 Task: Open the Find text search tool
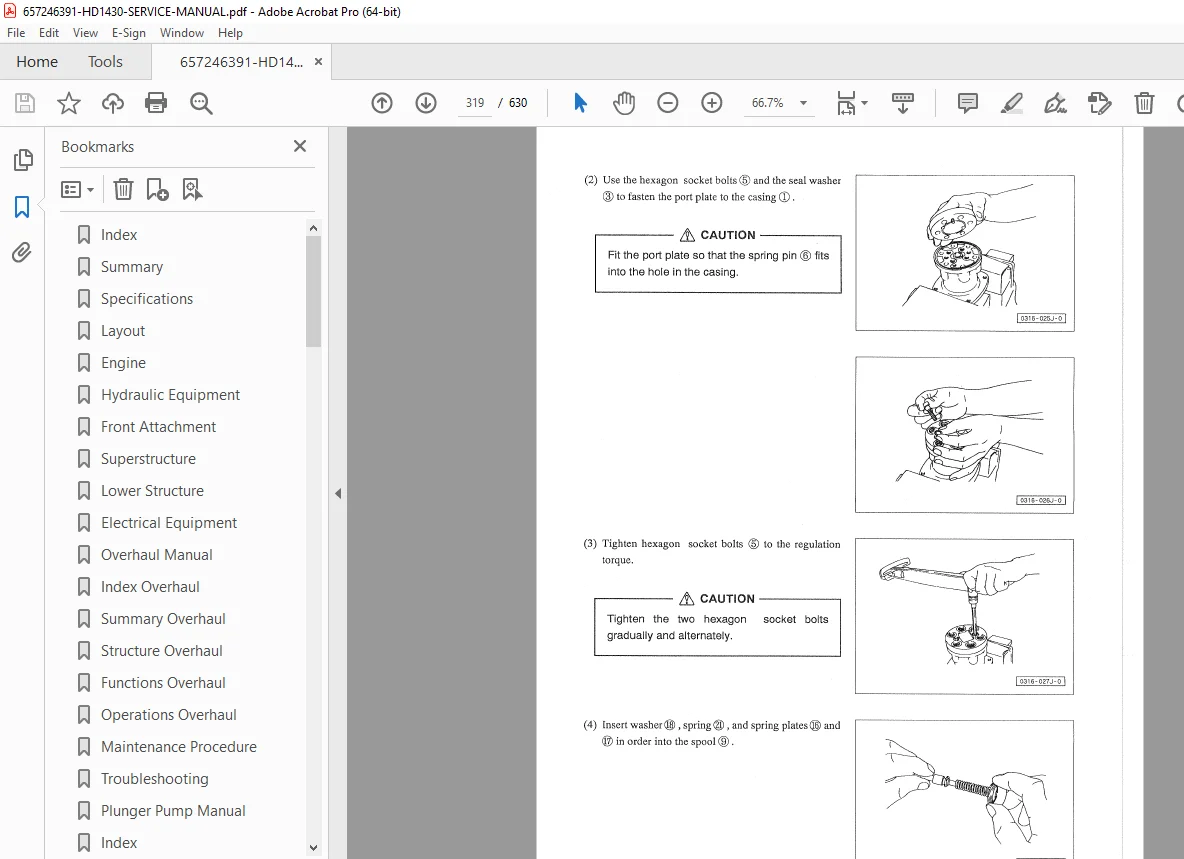pyautogui.click(x=201, y=103)
